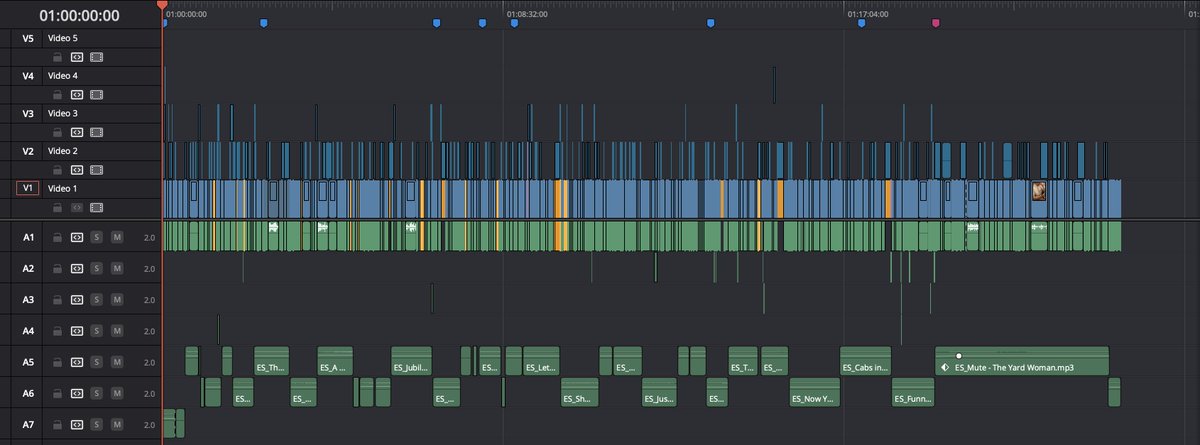This screenshot has height=445, width=1200.
Task: Click the Video 3 track name
Action: tap(63, 113)
